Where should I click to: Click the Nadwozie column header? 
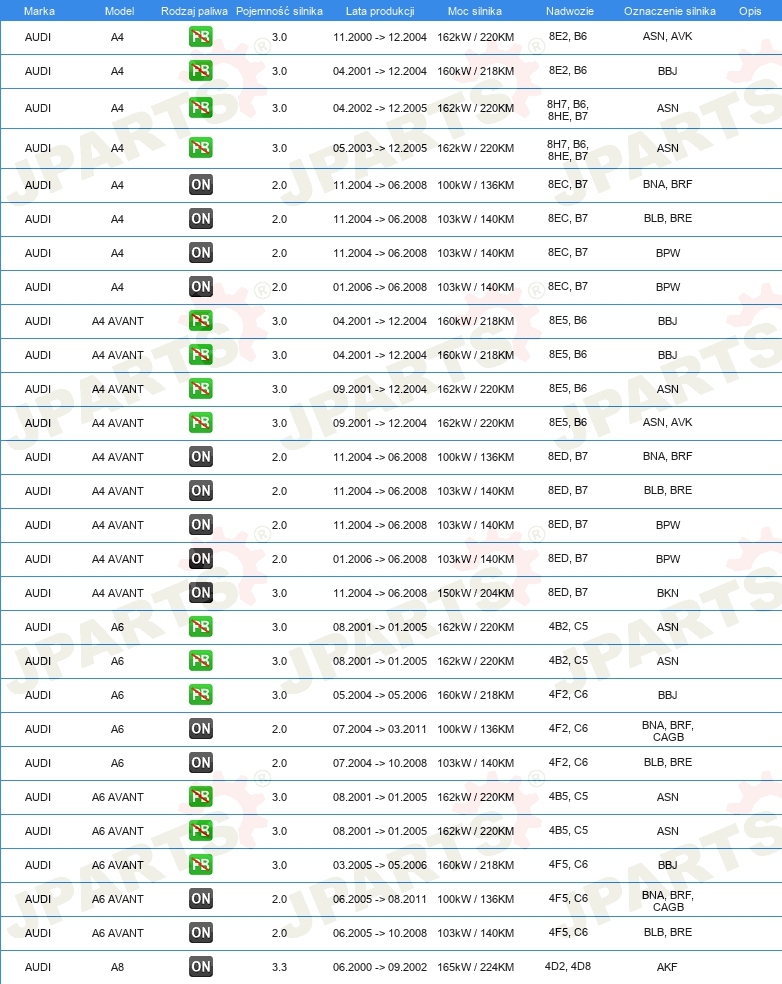tap(569, 11)
